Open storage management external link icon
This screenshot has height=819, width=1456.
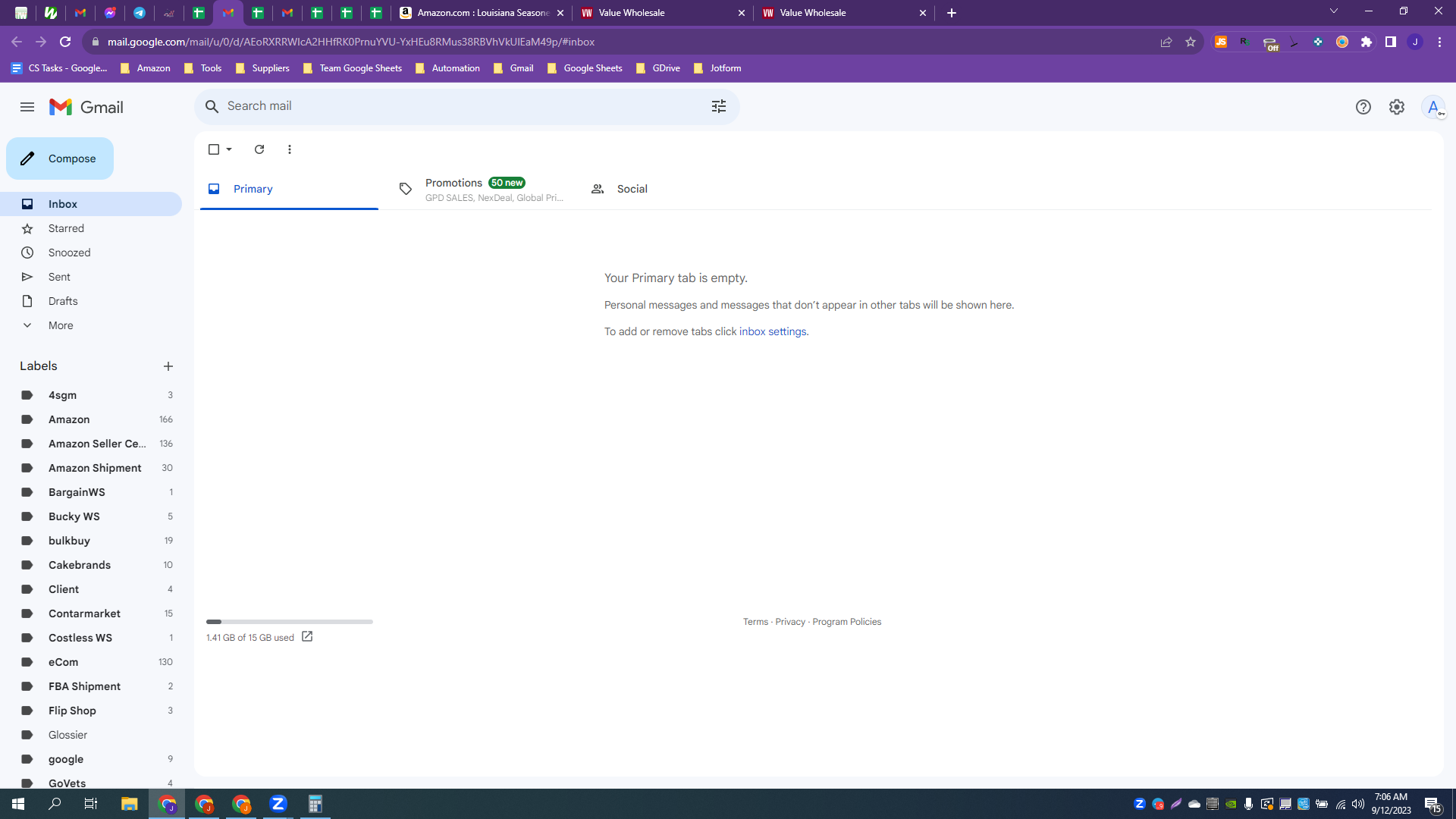[307, 637]
